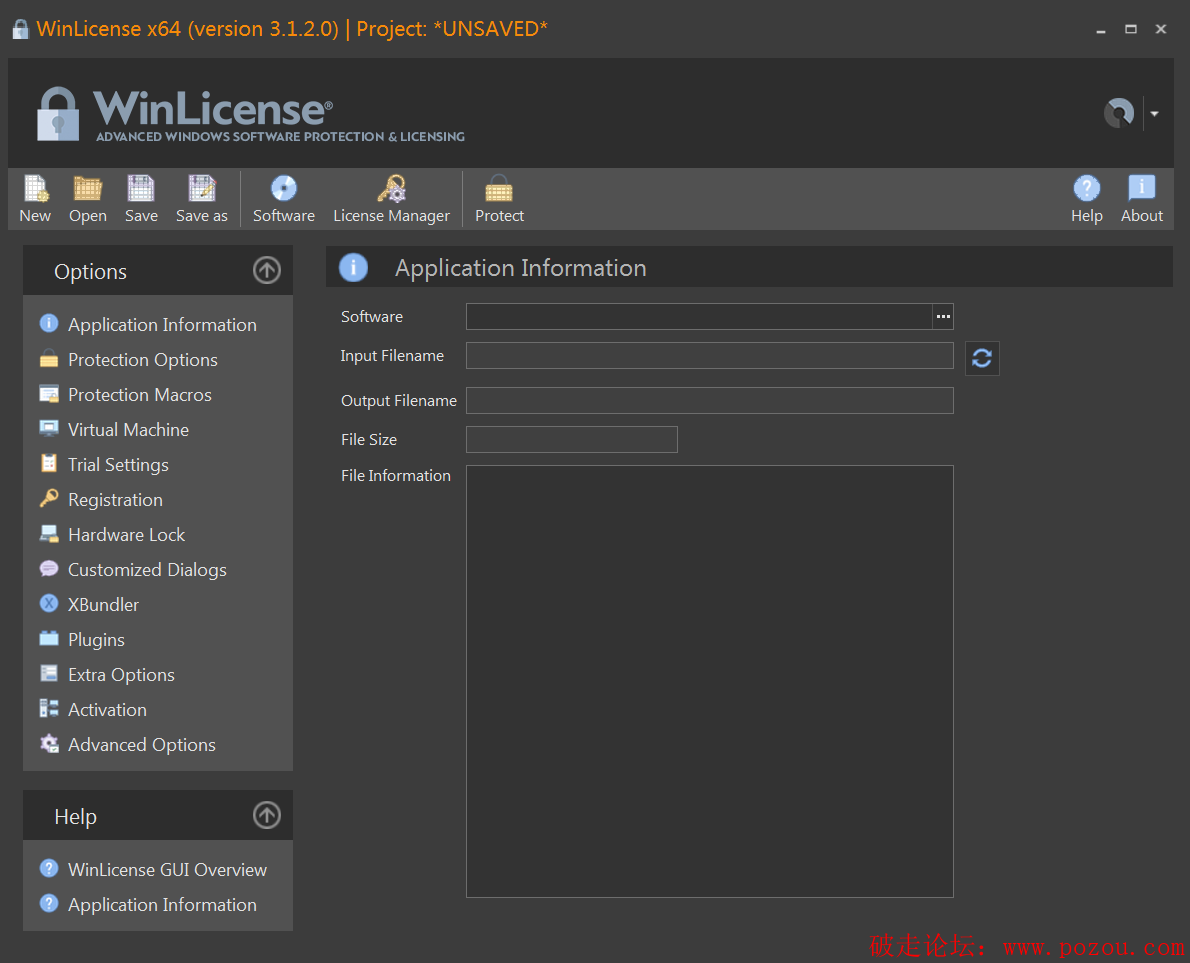This screenshot has width=1190, height=963.
Task: Click the Advanced Options gear icon
Action: click(49, 743)
